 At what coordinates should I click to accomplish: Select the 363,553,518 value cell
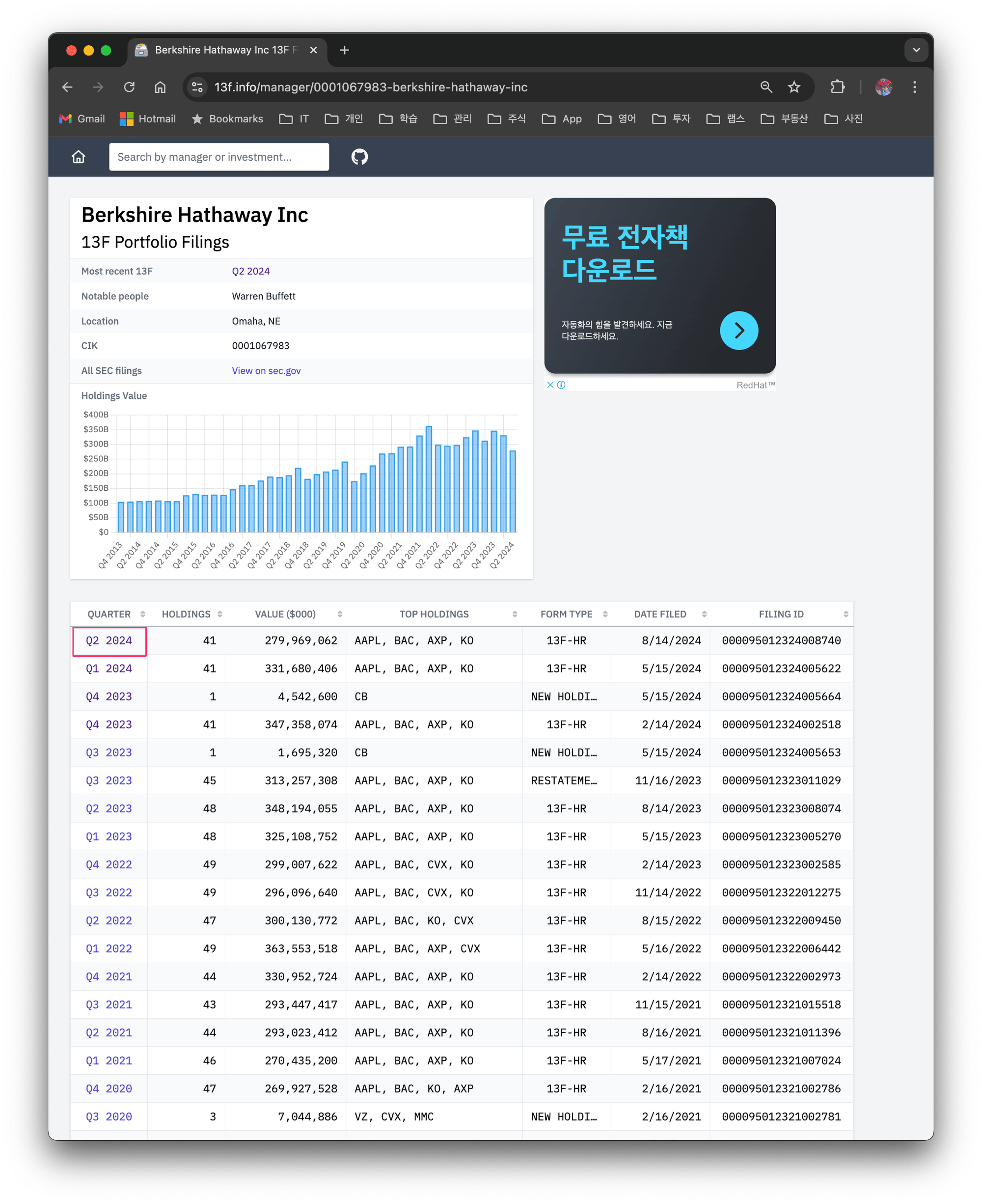pos(286,948)
